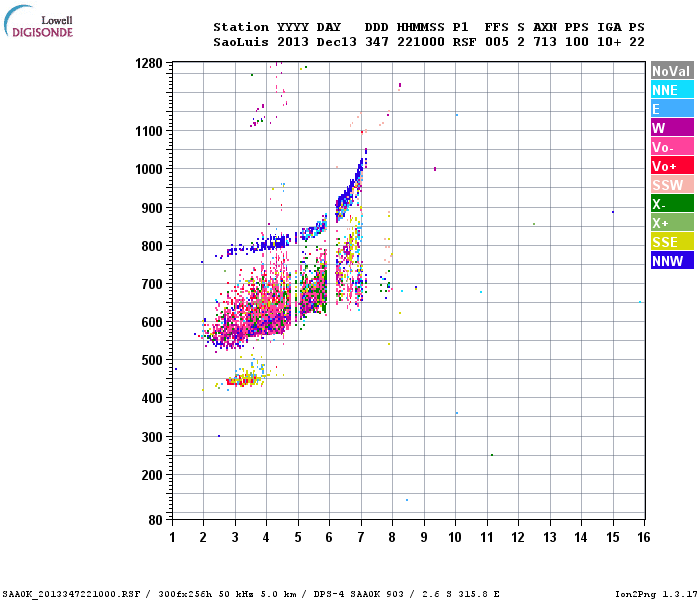Click the PS value '22'
Image resolution: width=700 pixels, height=600 pixels.
(x=637, y=42)
